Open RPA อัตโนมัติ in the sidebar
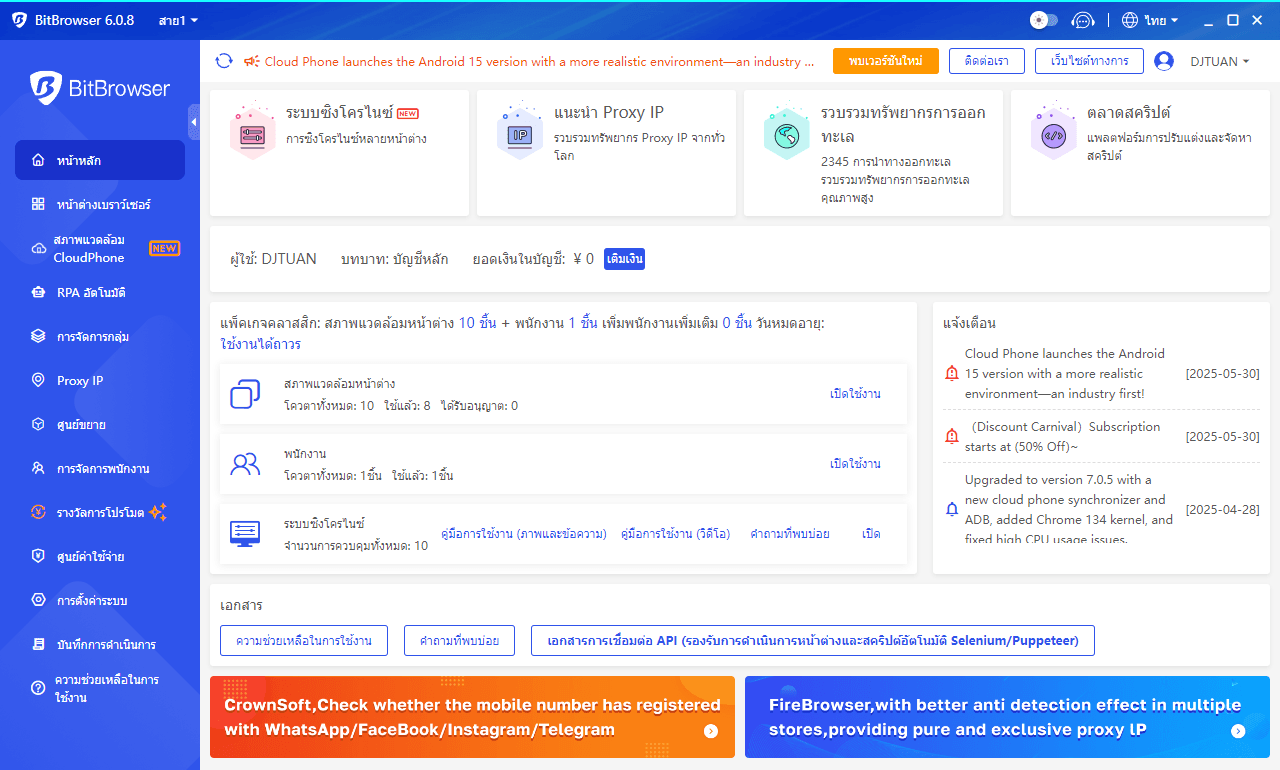1280x770 pixels. click(x=100, y=292)
